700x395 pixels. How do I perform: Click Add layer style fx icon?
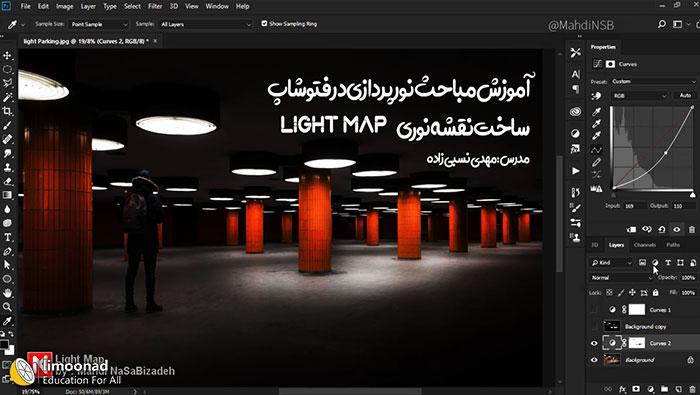click(622, 389)
